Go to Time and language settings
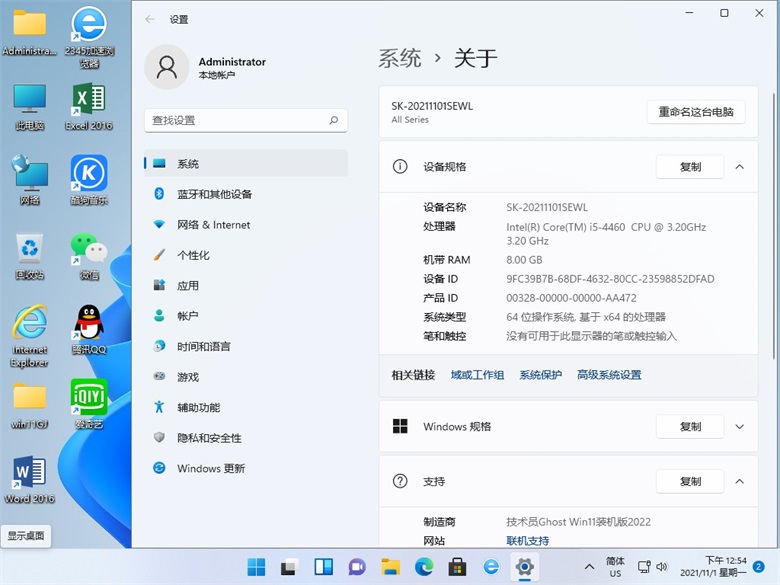This screenshot has width=780, height=585. (204, 346)
